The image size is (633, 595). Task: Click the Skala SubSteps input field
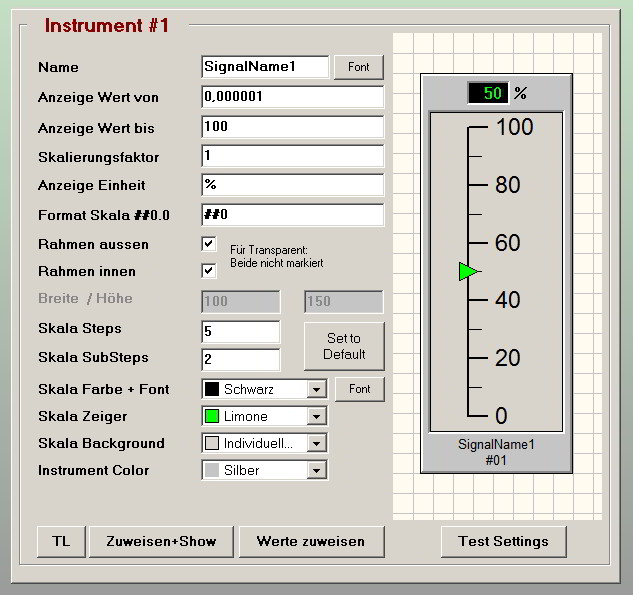point(240,359)
